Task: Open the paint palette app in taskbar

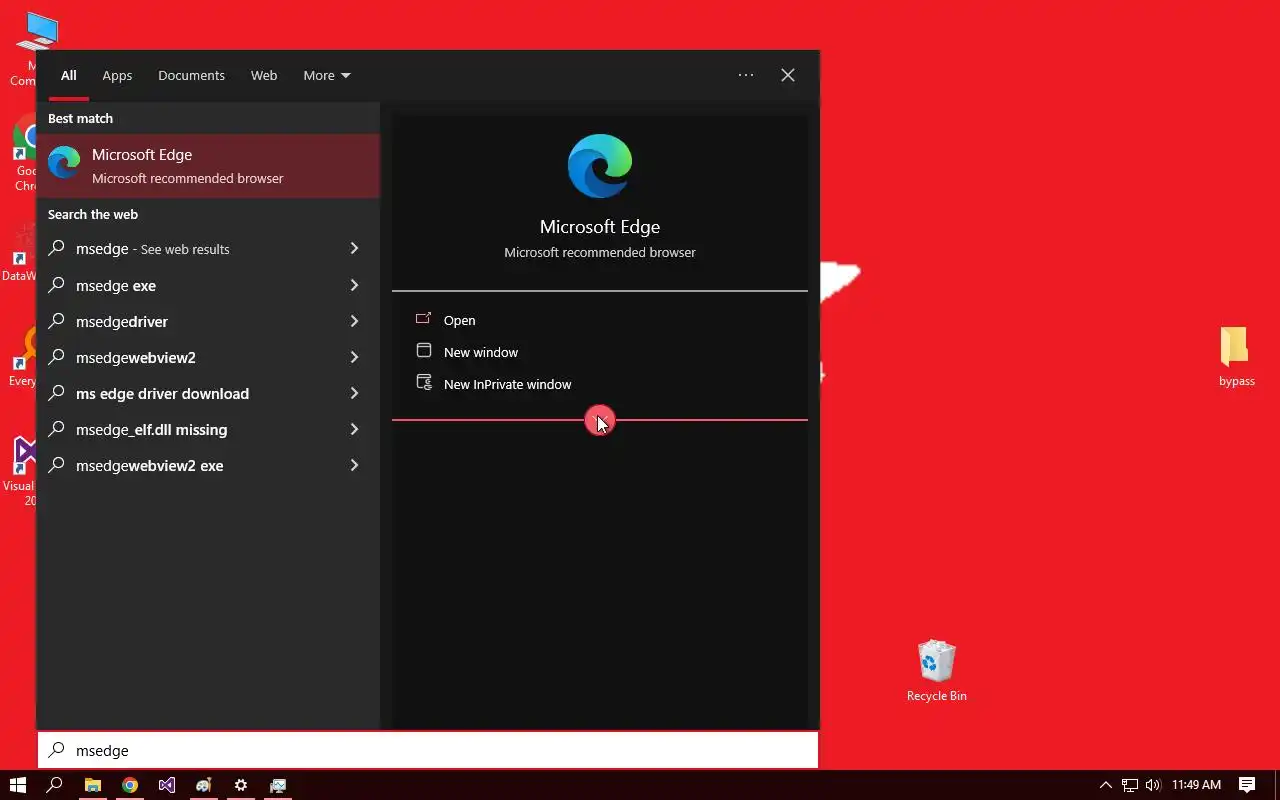Action: point(204,785)
